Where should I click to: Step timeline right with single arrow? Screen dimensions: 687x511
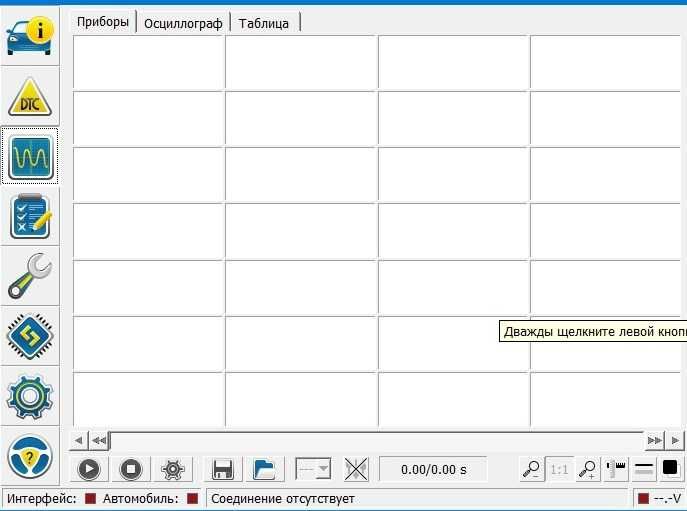coord(675,440)
